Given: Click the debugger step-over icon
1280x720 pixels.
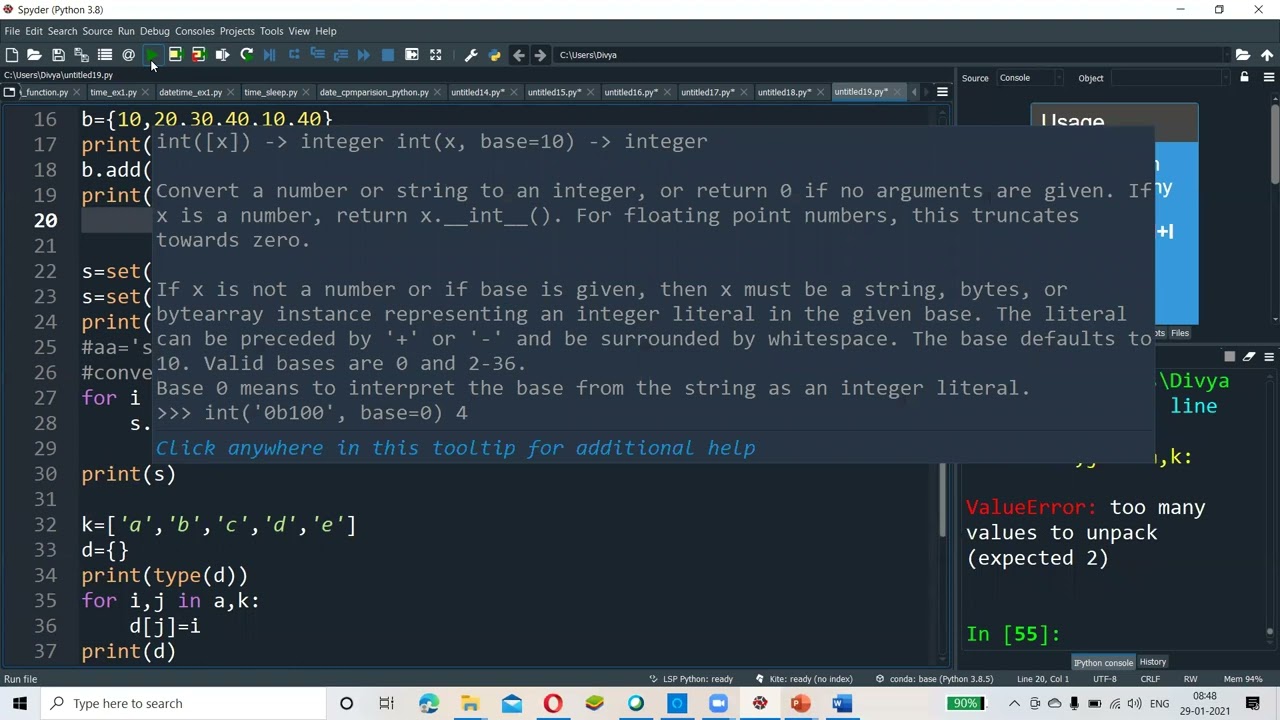Looking at the screenshot, I should coord(294,55).
